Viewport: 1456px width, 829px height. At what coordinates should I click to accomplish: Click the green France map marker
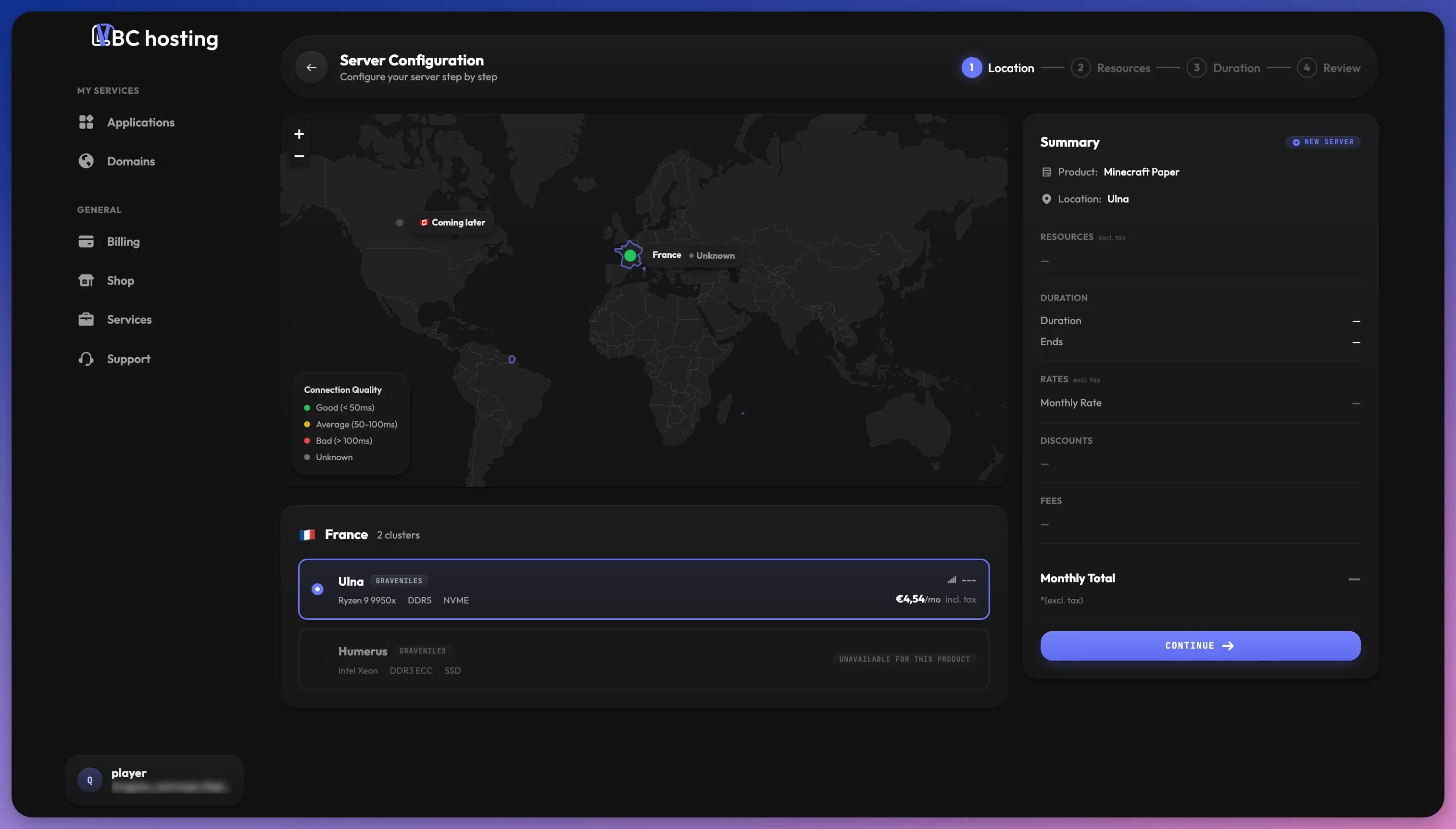coord(629,256)
